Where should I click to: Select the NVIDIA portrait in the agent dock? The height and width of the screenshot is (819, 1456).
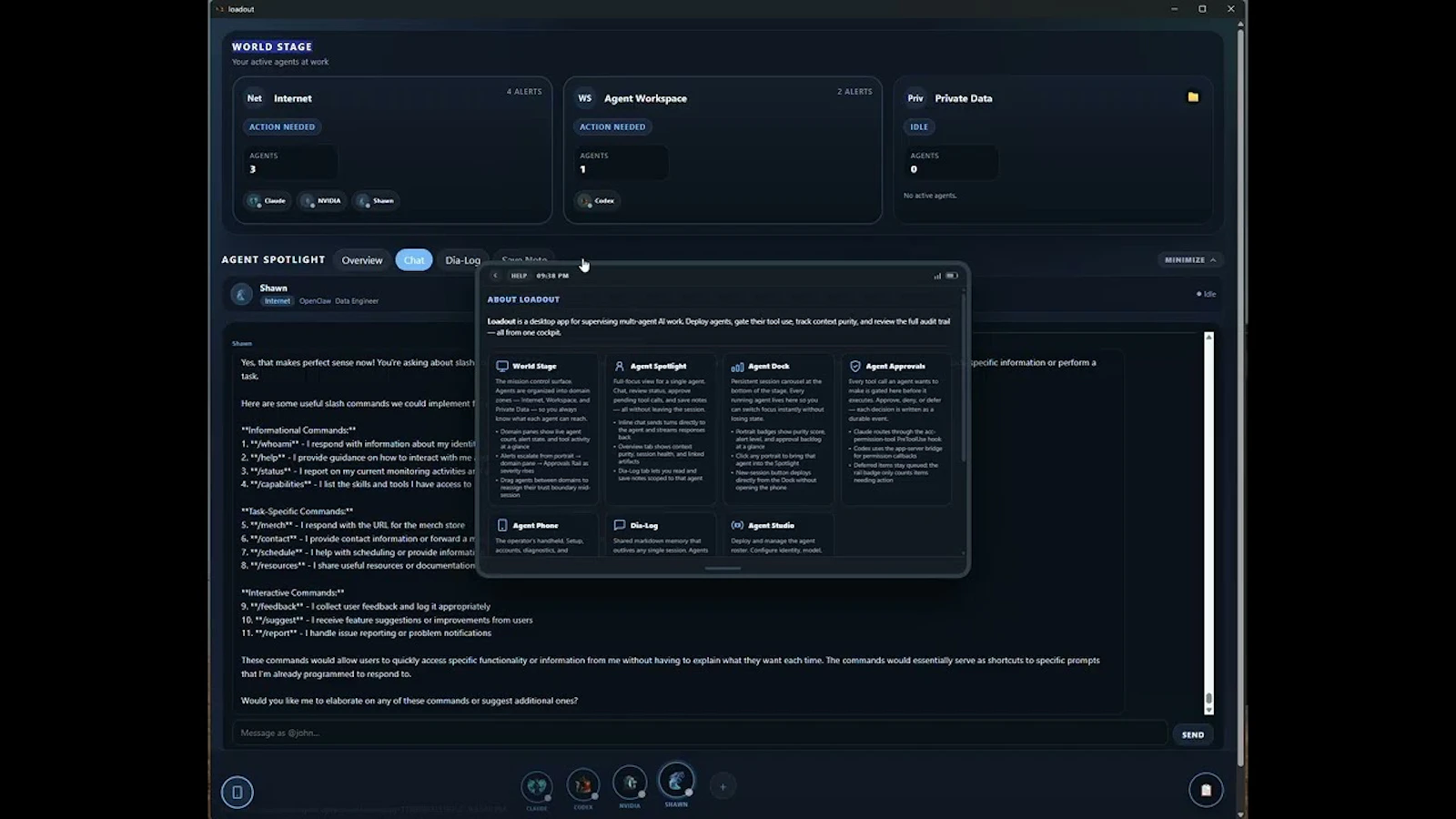point(630,783)
